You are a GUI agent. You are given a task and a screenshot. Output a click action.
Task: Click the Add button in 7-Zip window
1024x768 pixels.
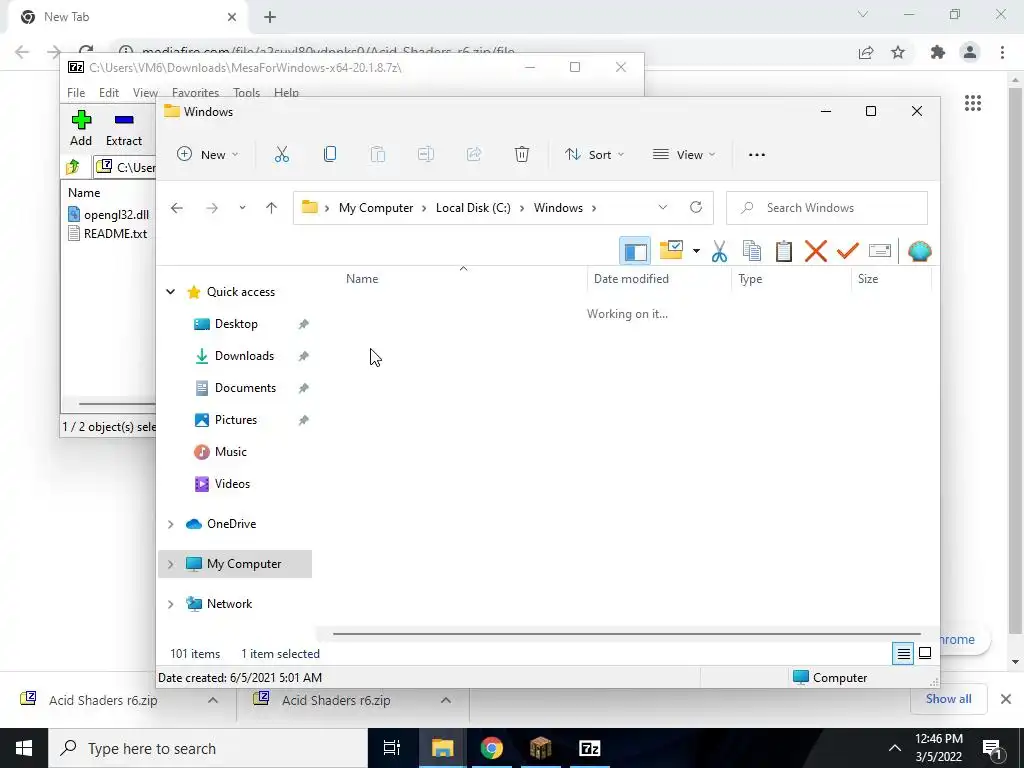coord(81,129)
